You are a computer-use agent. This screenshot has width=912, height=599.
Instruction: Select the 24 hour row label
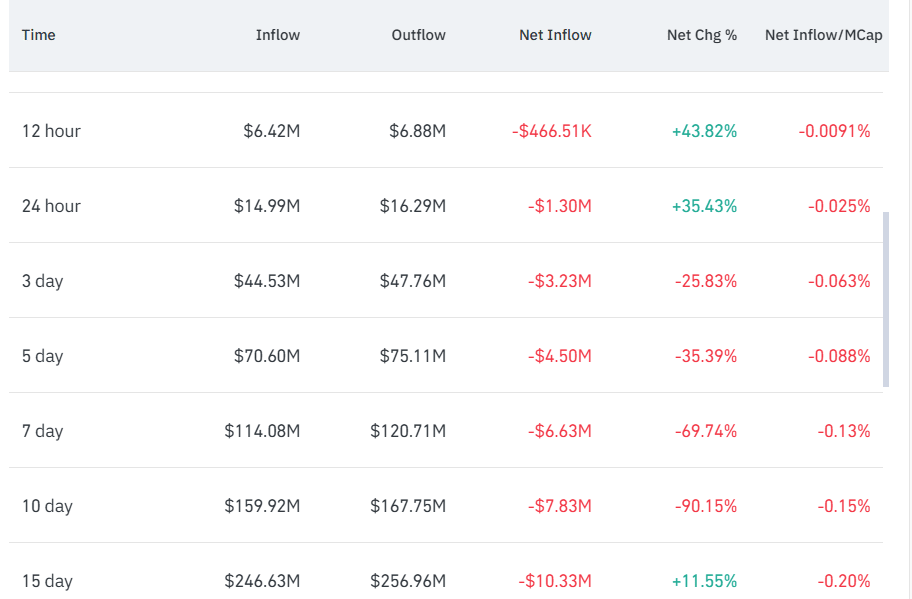[51, 206]
